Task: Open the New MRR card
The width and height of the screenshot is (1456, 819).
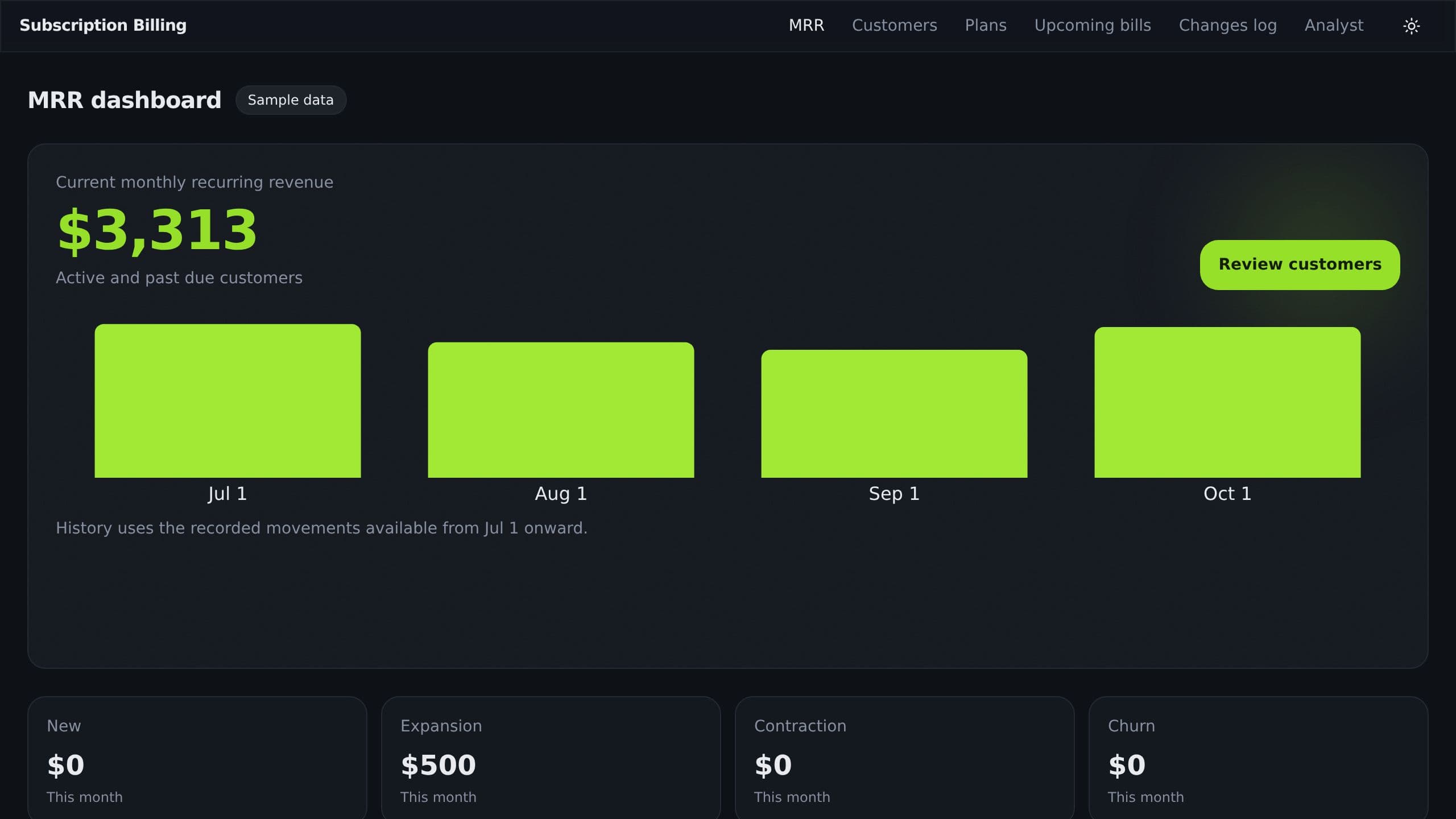Action: (x=197, y=758)
